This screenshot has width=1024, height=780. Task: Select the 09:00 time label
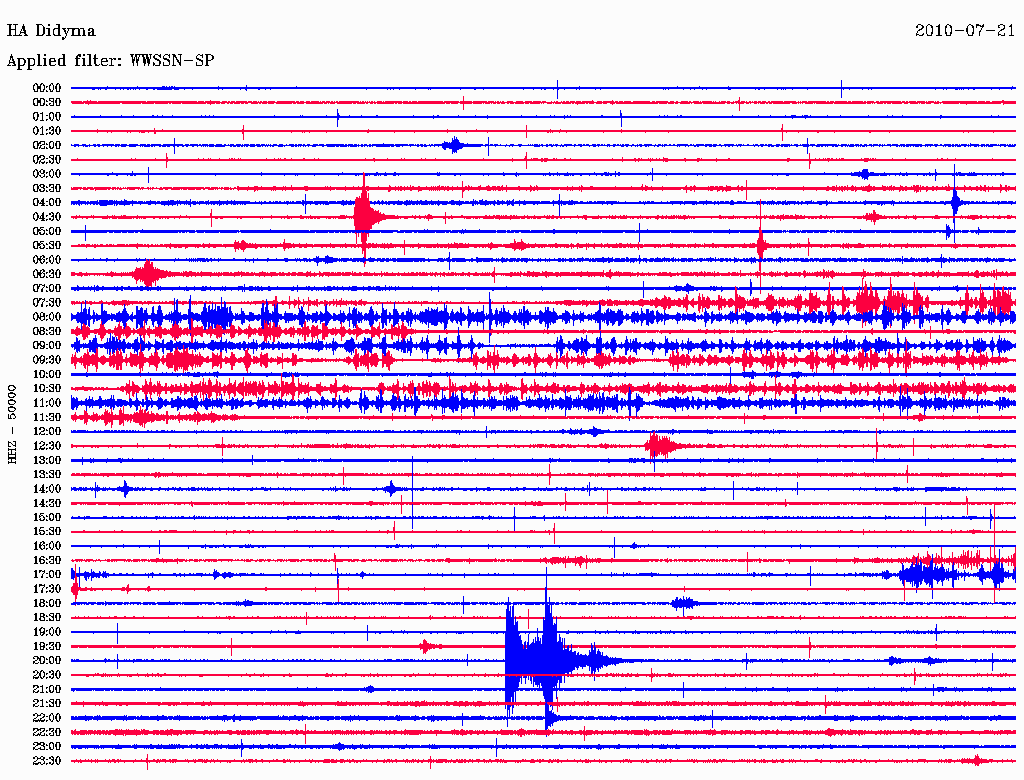point(46,346)
